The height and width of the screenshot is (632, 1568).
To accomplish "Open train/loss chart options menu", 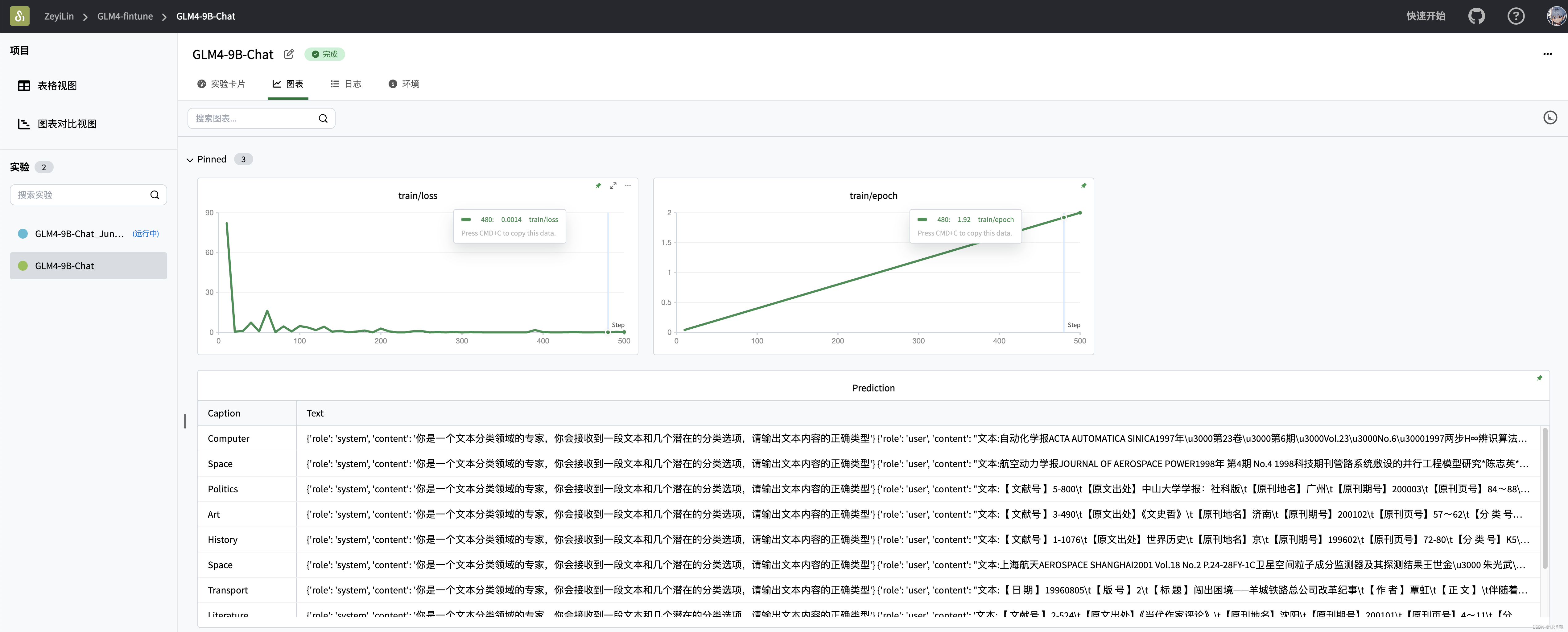I will [x=628, y=186].
